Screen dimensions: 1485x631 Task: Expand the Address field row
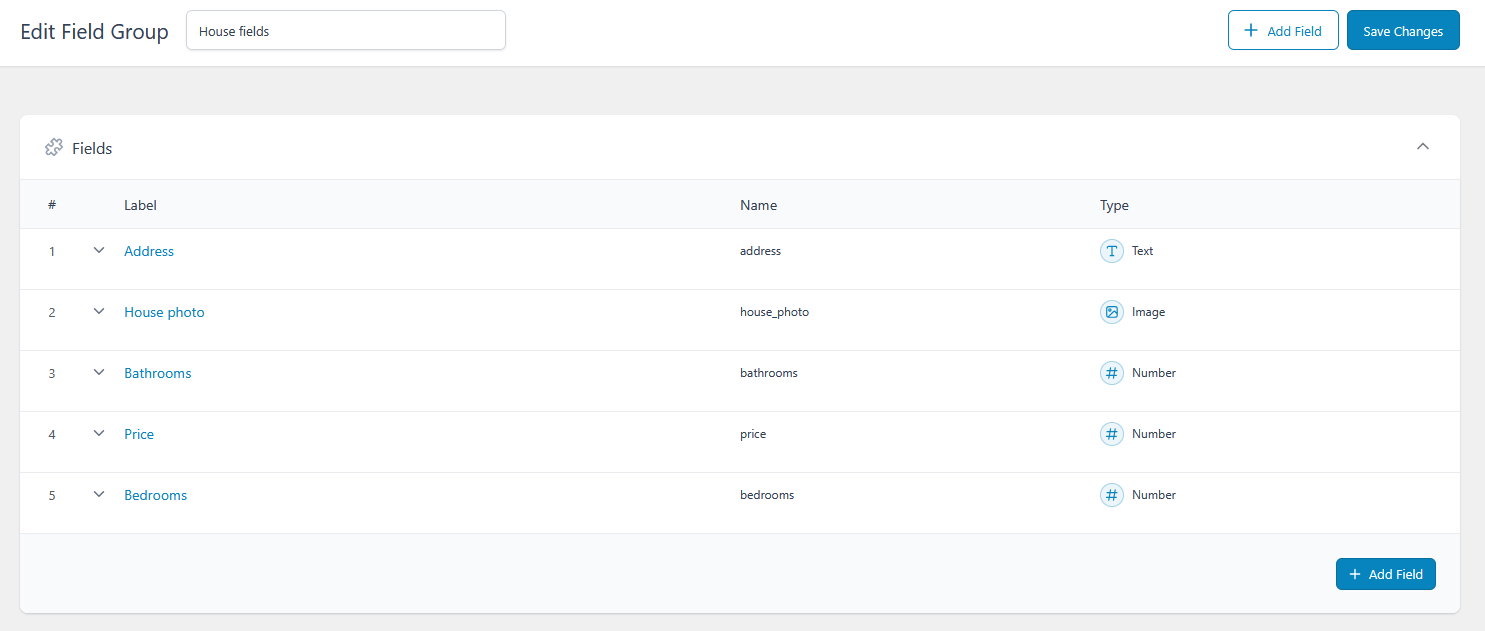coord(99,251)
